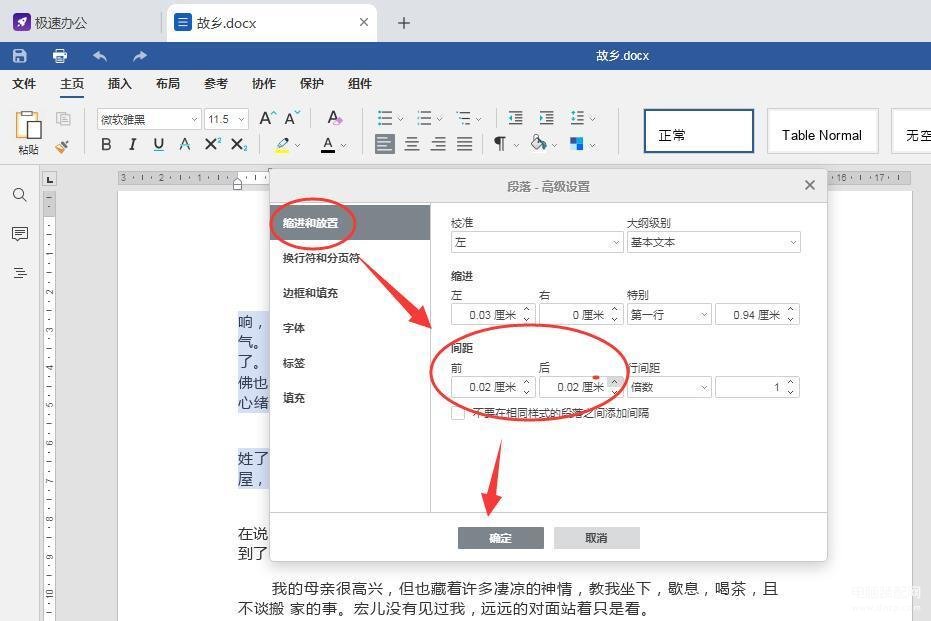Click the paint bucket shading icon
The image size is (931, 621).
pyautogui.click(x=539, y=143)
